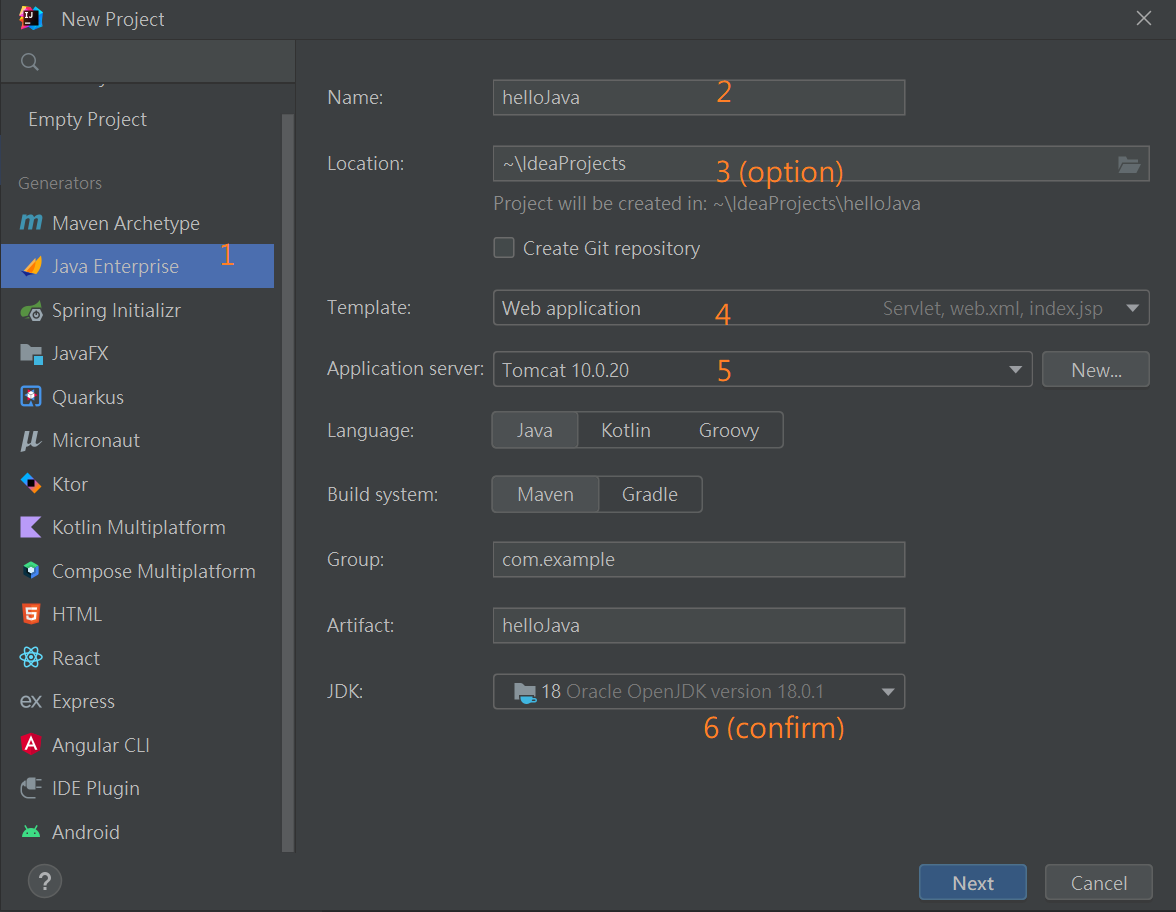Enable Create Git repository checkbox
The width and height of the screenshot is (1176, 912).
(x=504, y=248)
